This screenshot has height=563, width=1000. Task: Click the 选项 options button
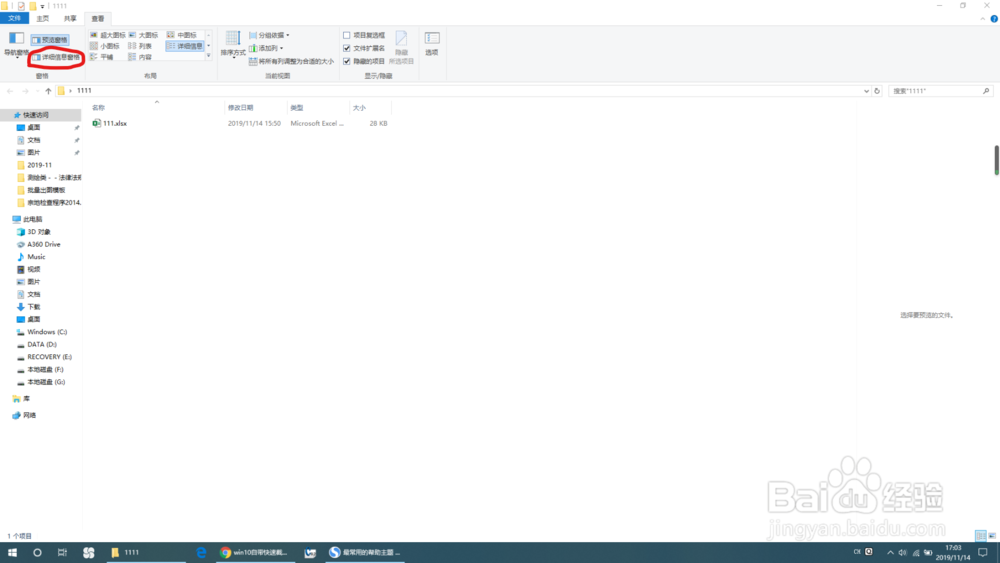pos(432,43)
